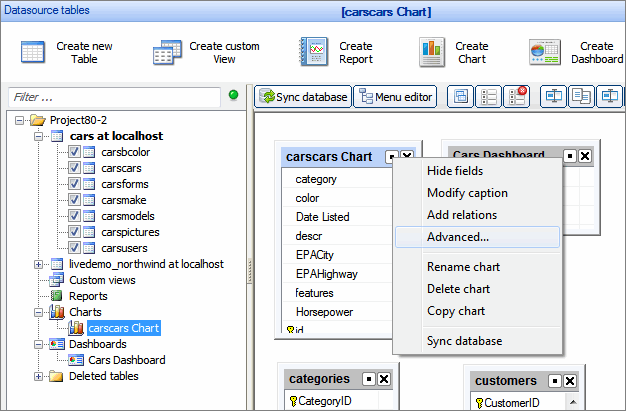The image size is (626, 411).
Task: Click the duplicate documents toolbar icon
Action: 581,96
